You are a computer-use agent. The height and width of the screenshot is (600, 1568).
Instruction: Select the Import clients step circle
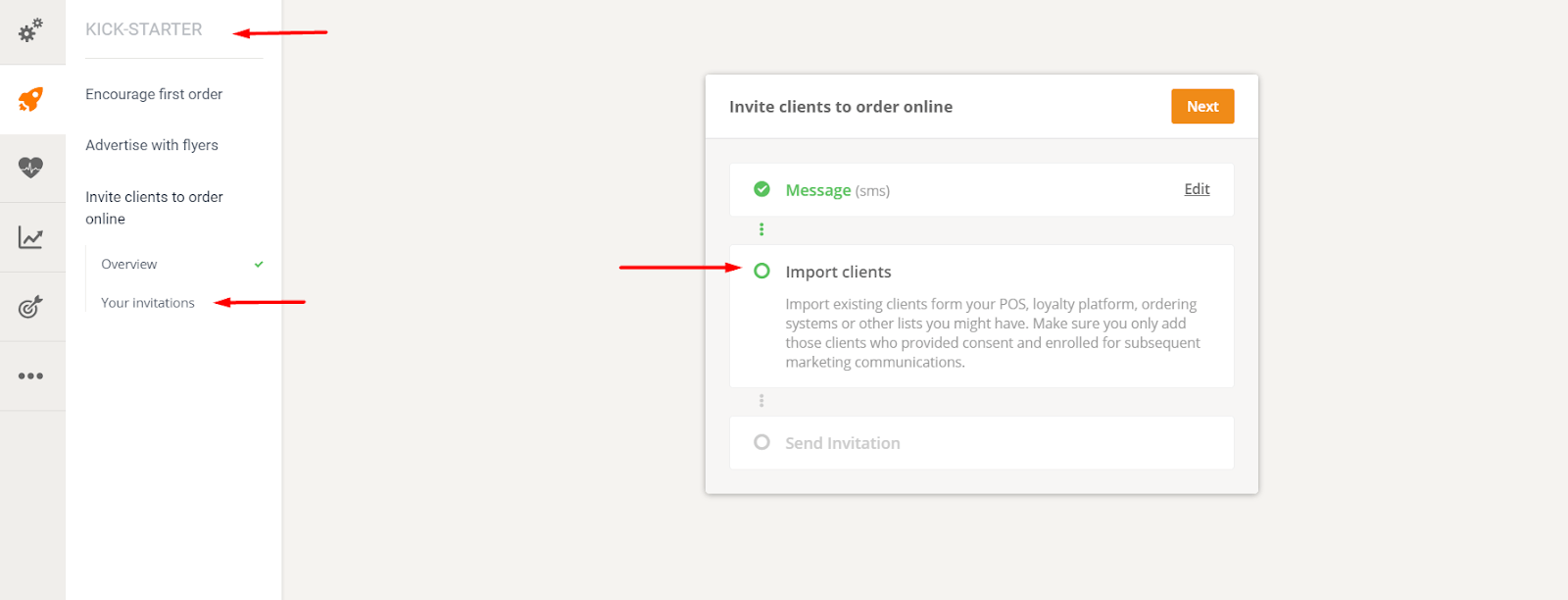[x=761, y=271]
